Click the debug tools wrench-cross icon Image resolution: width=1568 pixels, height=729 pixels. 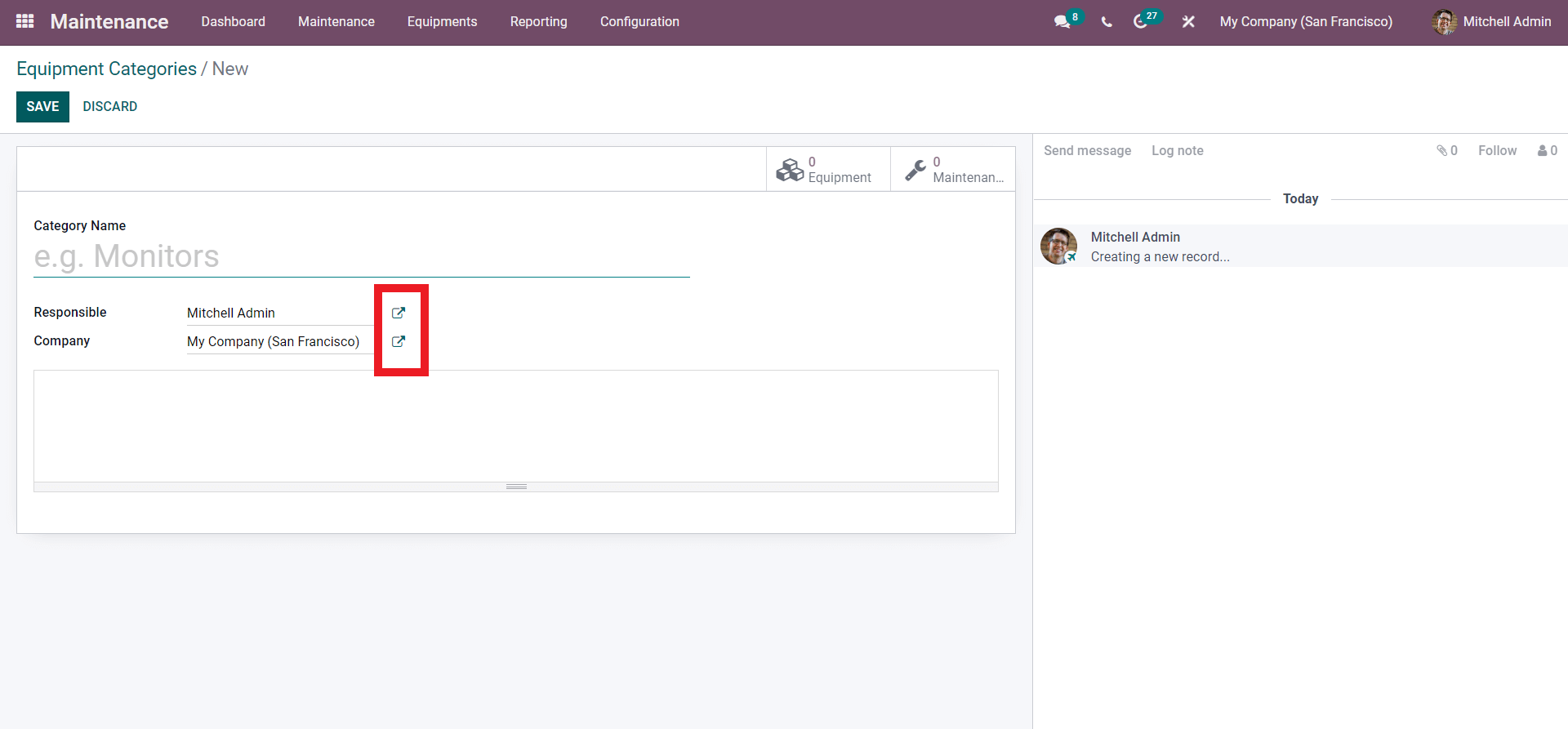click(x=1188, y=22)
